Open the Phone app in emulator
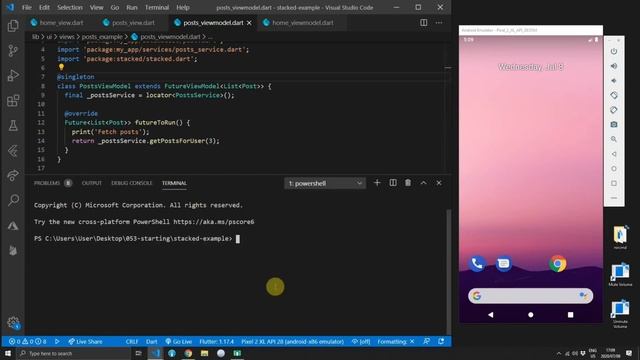 [477, 264]
